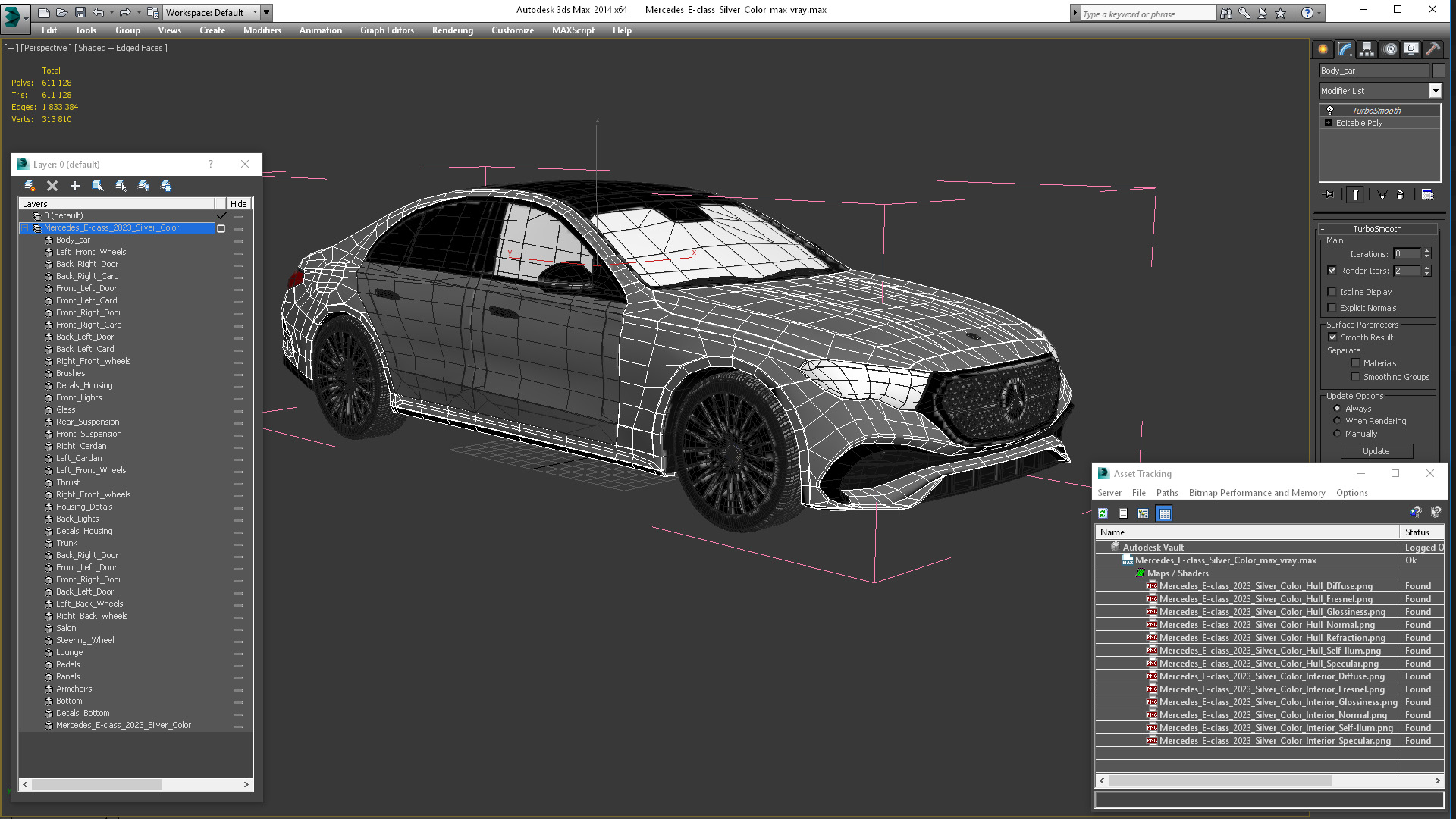
Task: Click the Update button in TurboSmooth
Action: coord(1376,451)
